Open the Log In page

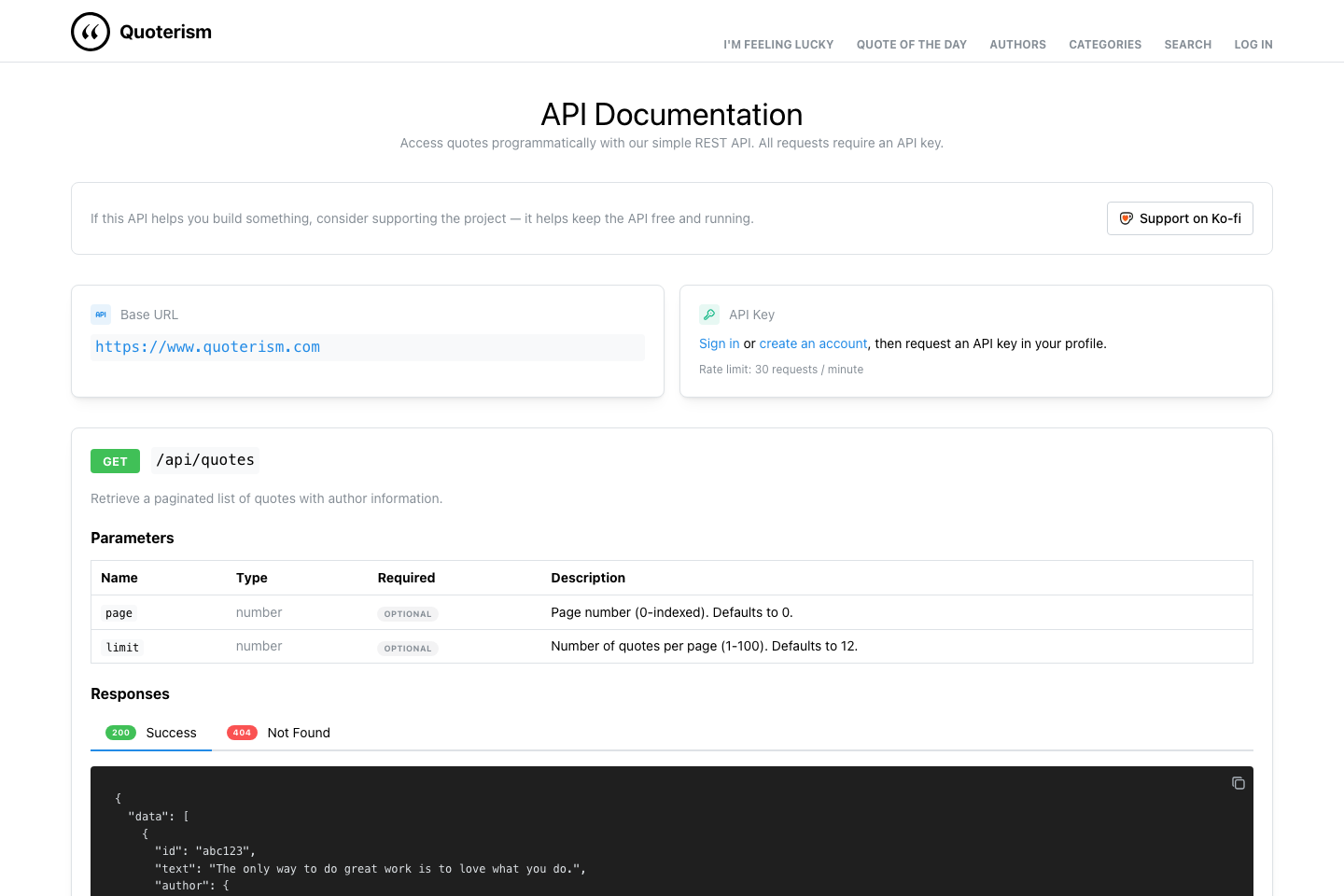pyautogui.click(x=1253, y=44)
